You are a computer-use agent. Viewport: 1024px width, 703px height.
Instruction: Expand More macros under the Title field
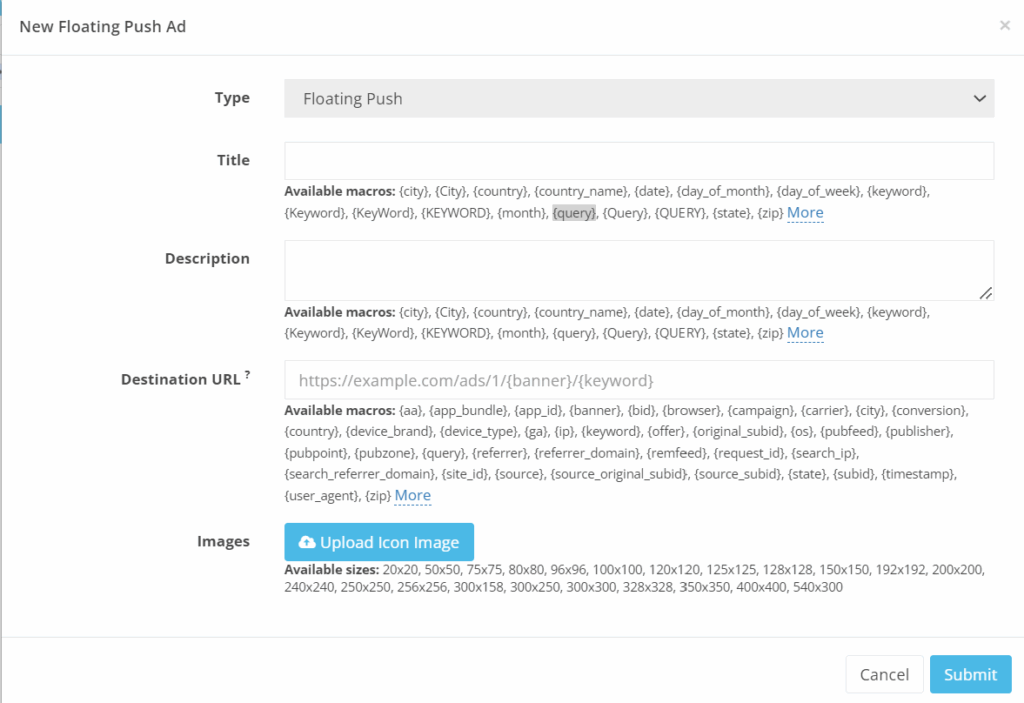805,213
